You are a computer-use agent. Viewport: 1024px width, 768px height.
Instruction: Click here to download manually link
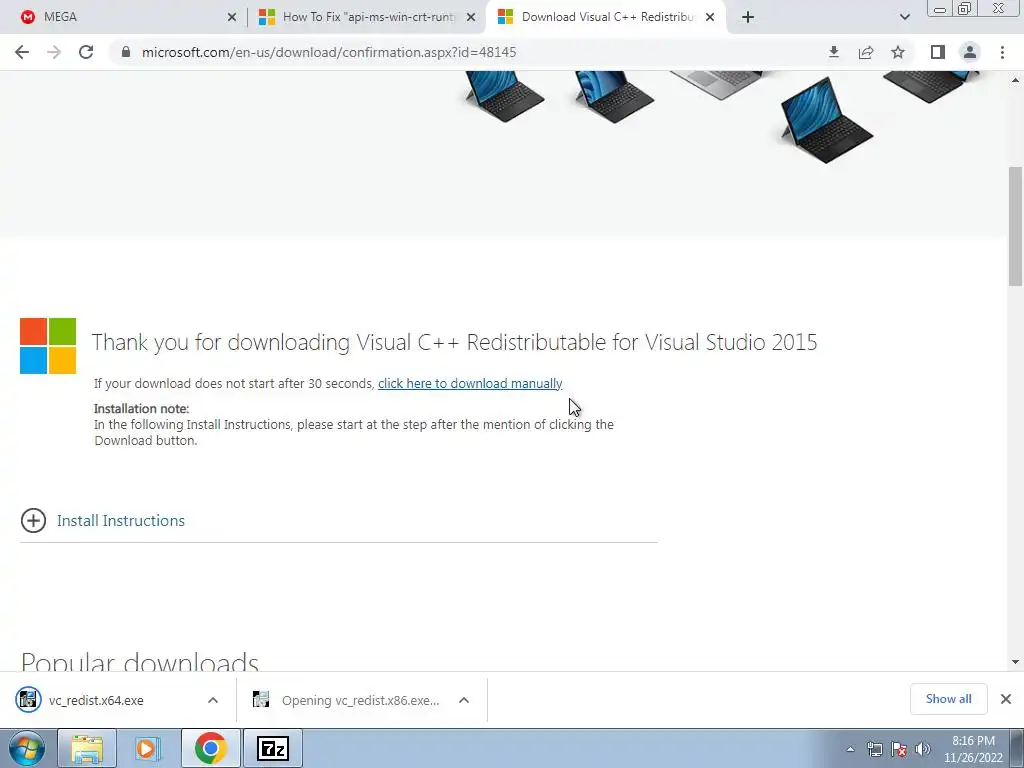coord(470,383)
